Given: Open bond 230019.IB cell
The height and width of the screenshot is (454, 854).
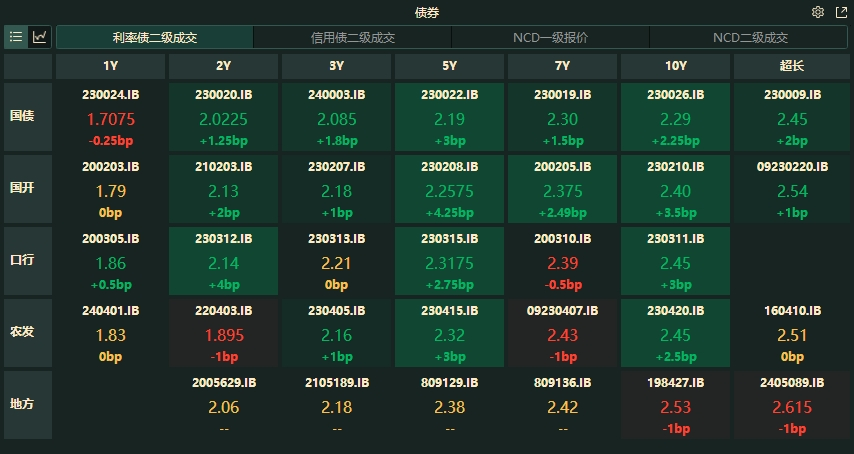Looking at the screenshot, I should (x=563, y=116).
